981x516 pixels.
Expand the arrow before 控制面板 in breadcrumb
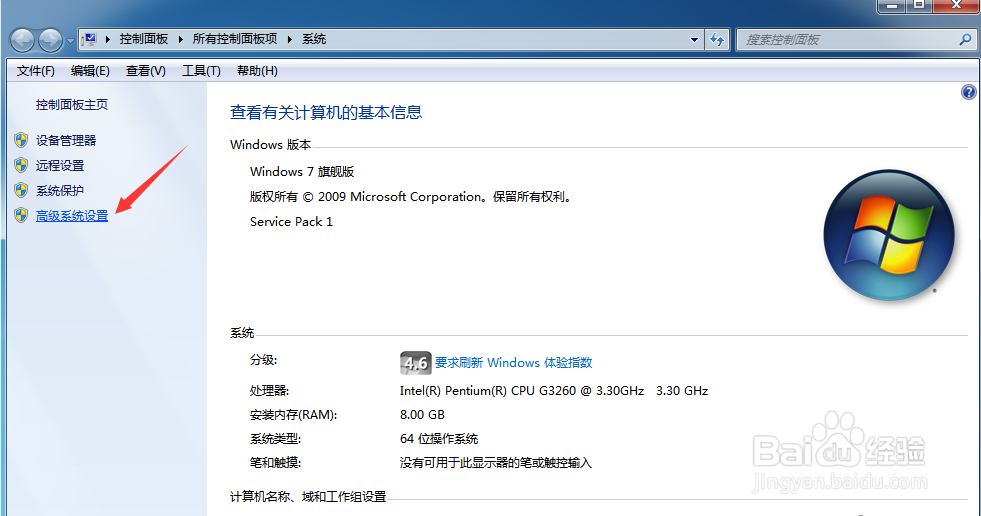click(x=108, y=39)
